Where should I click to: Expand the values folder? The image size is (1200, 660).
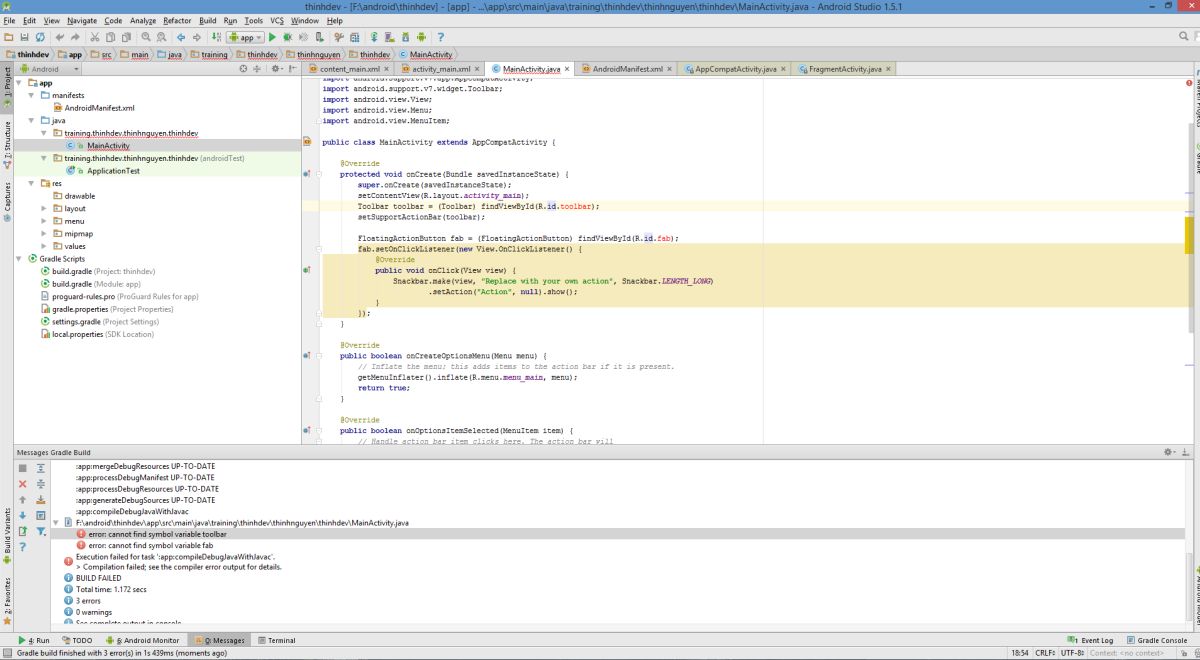[x=44, y=246]
